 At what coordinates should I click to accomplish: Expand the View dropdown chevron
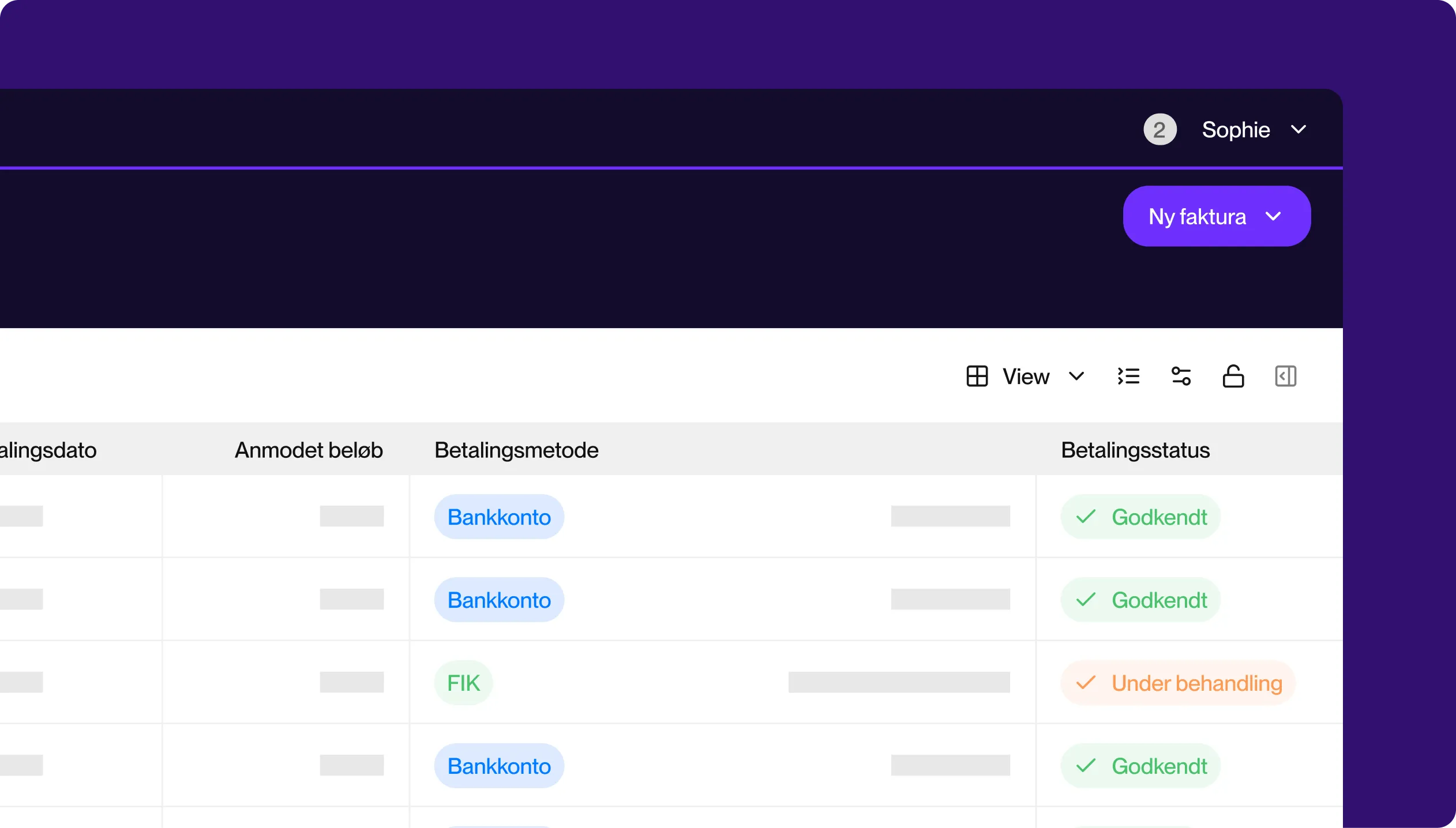1076,377
